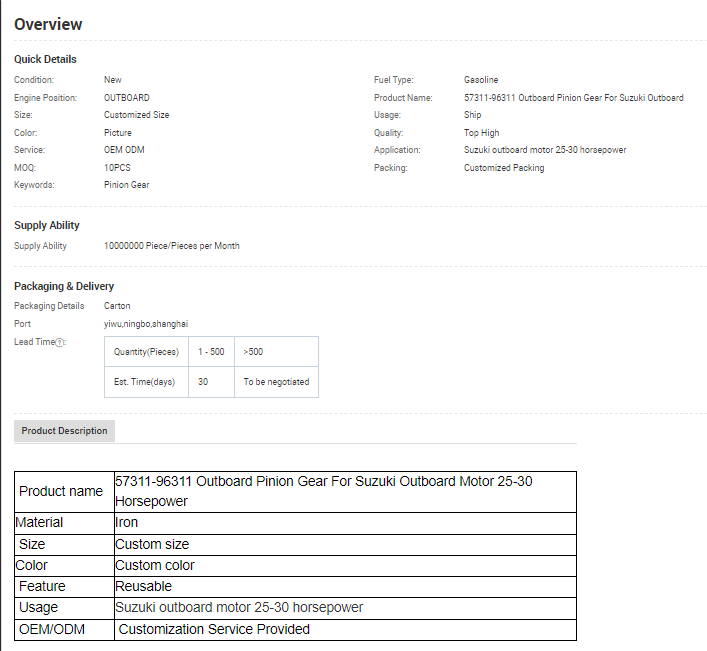This screenshot has height=651, width=707.
Task: Click the '1 - 500' quantity cell
Action: [x=211, y=352]
